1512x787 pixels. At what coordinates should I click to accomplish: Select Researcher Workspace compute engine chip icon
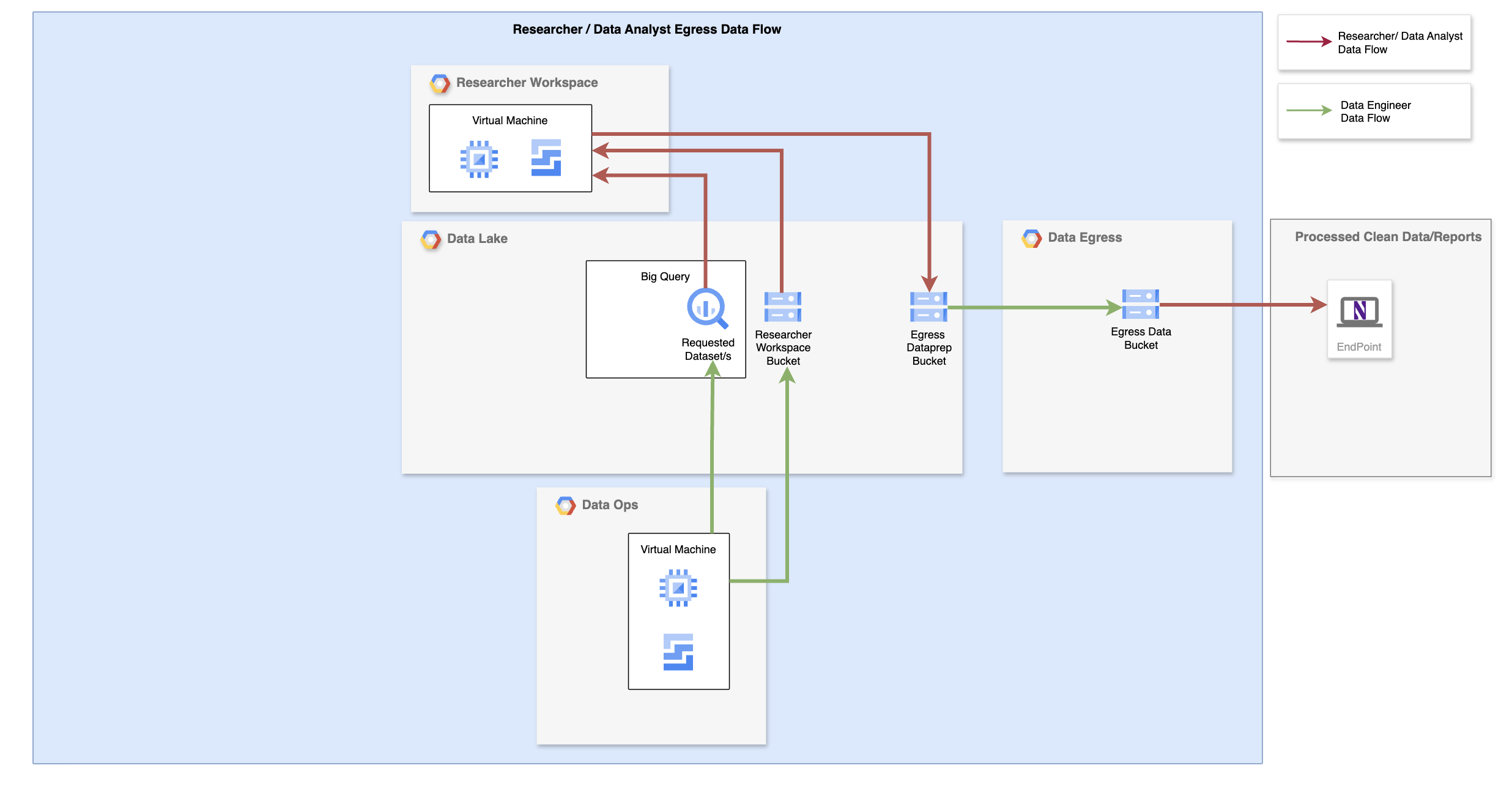(479, 159)
